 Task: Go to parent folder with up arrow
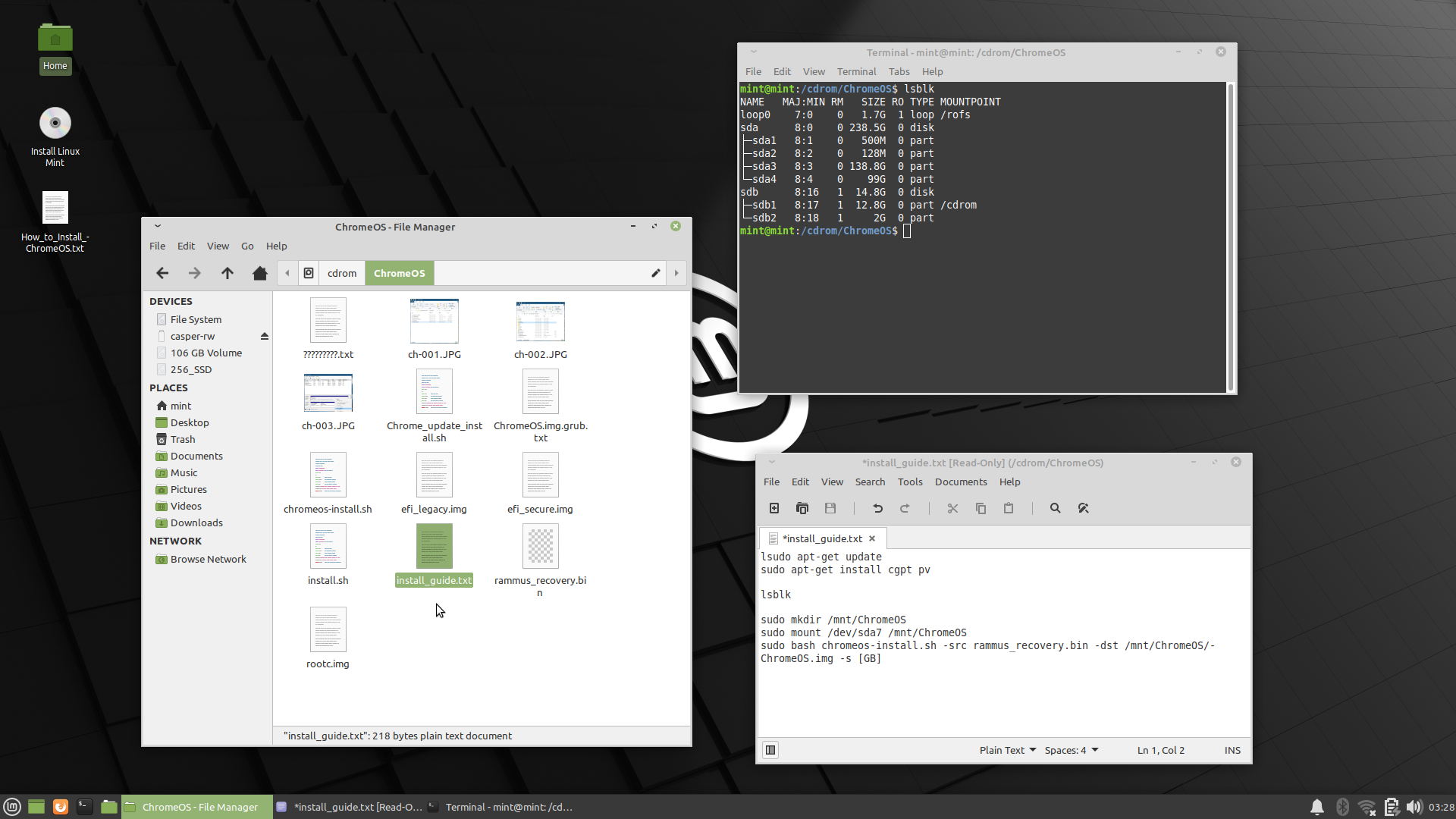(227, 273)
